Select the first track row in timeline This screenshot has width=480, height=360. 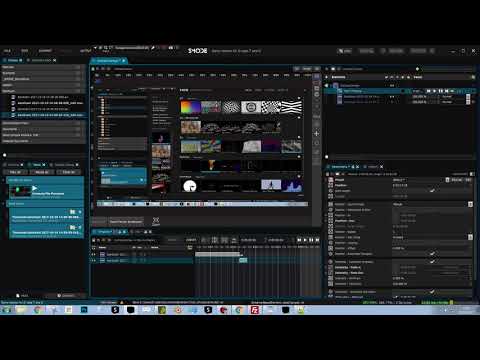click(x=143, y=254)
